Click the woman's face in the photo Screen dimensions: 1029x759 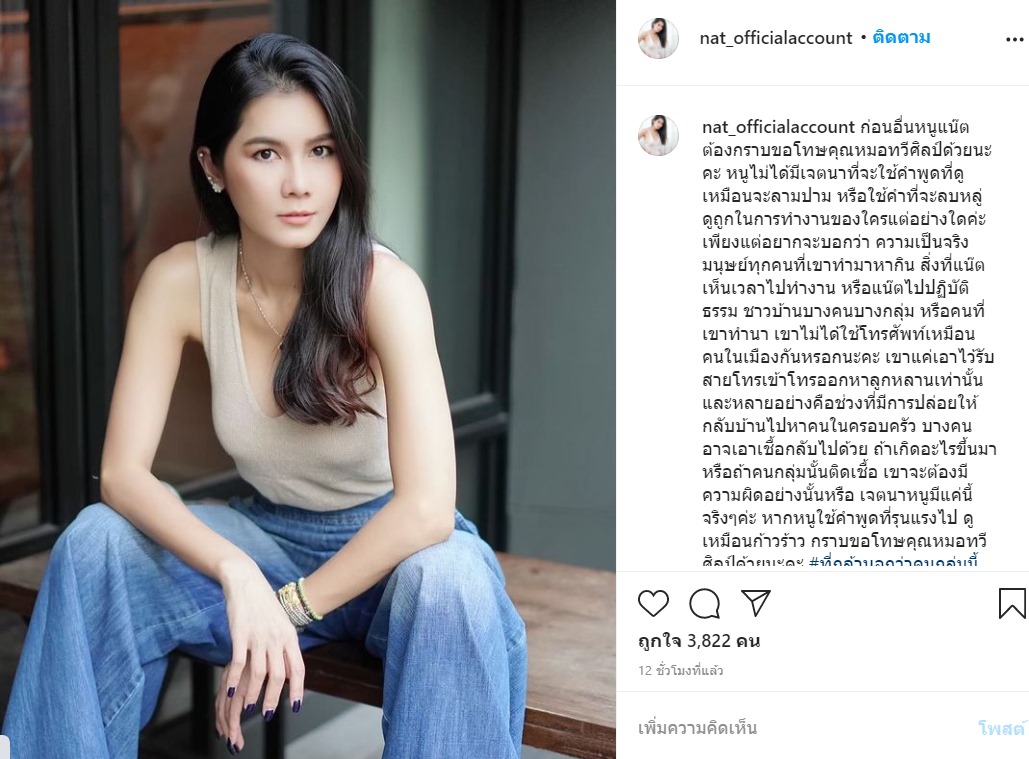pos(291,174)
